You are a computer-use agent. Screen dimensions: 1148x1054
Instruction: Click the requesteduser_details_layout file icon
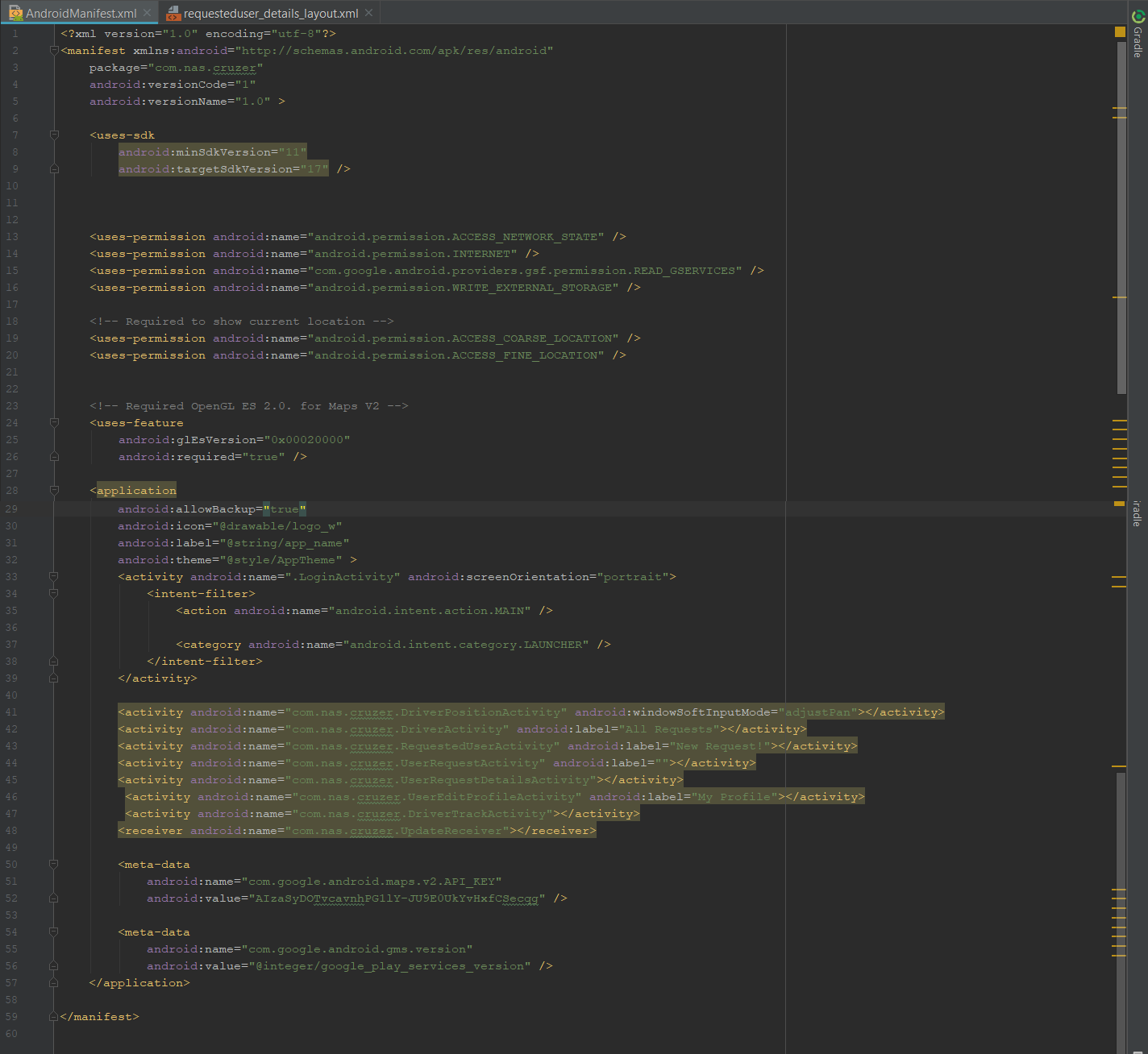[173, 13]
